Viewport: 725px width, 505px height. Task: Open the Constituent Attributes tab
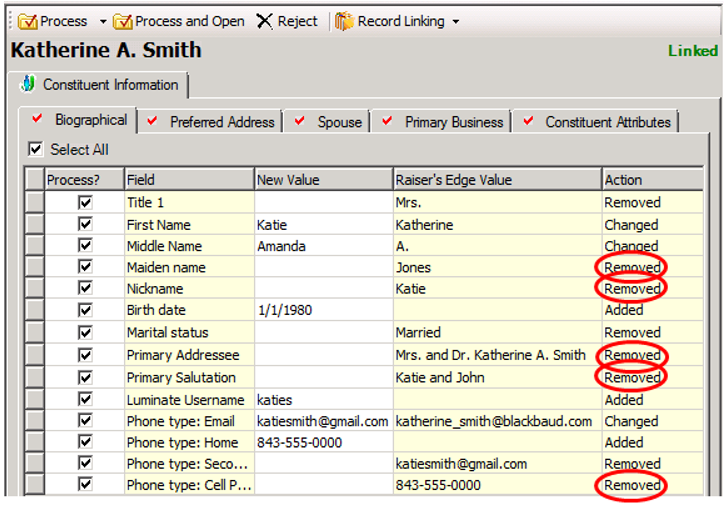coord(607,122)
